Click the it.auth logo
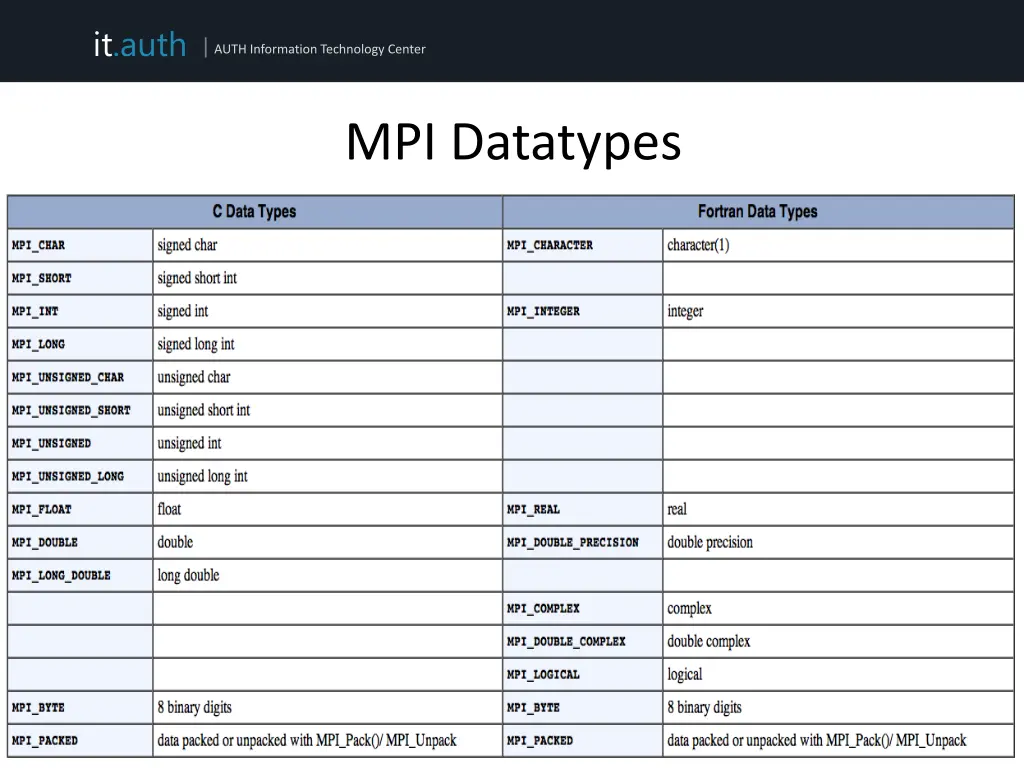Image resolution: width=1024 pixels, height=768 pixels. [140, 45]
